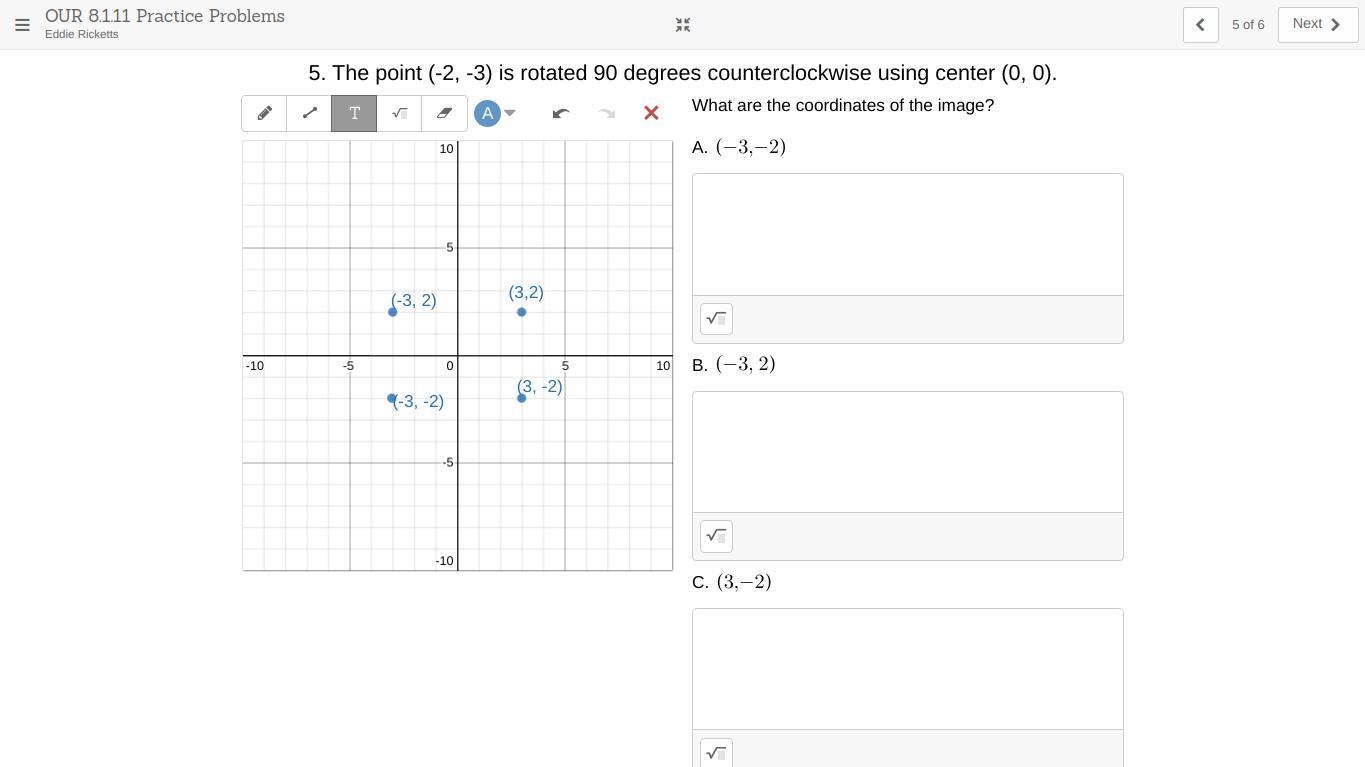Click the answer A text box
This screenshot has width=1365, height=767.
[x=907, y=234]
